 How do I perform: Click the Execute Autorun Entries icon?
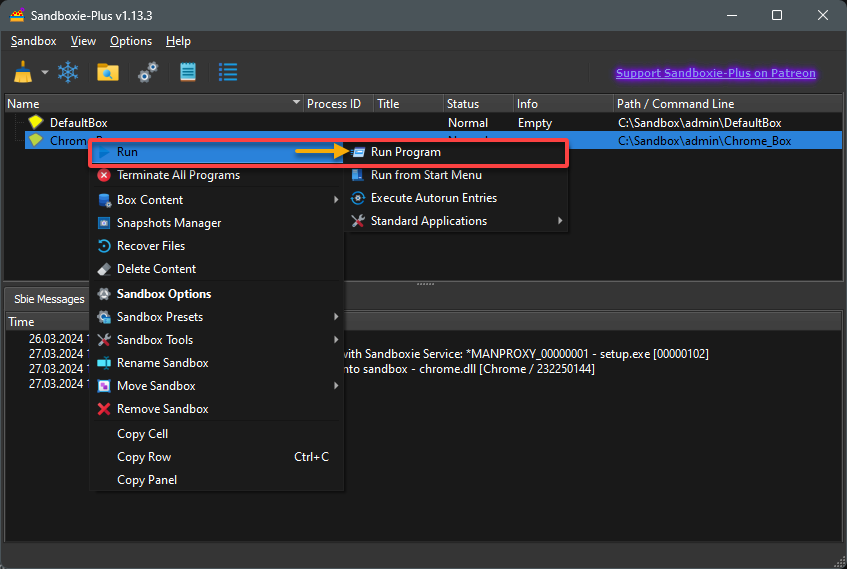point(358,198)
